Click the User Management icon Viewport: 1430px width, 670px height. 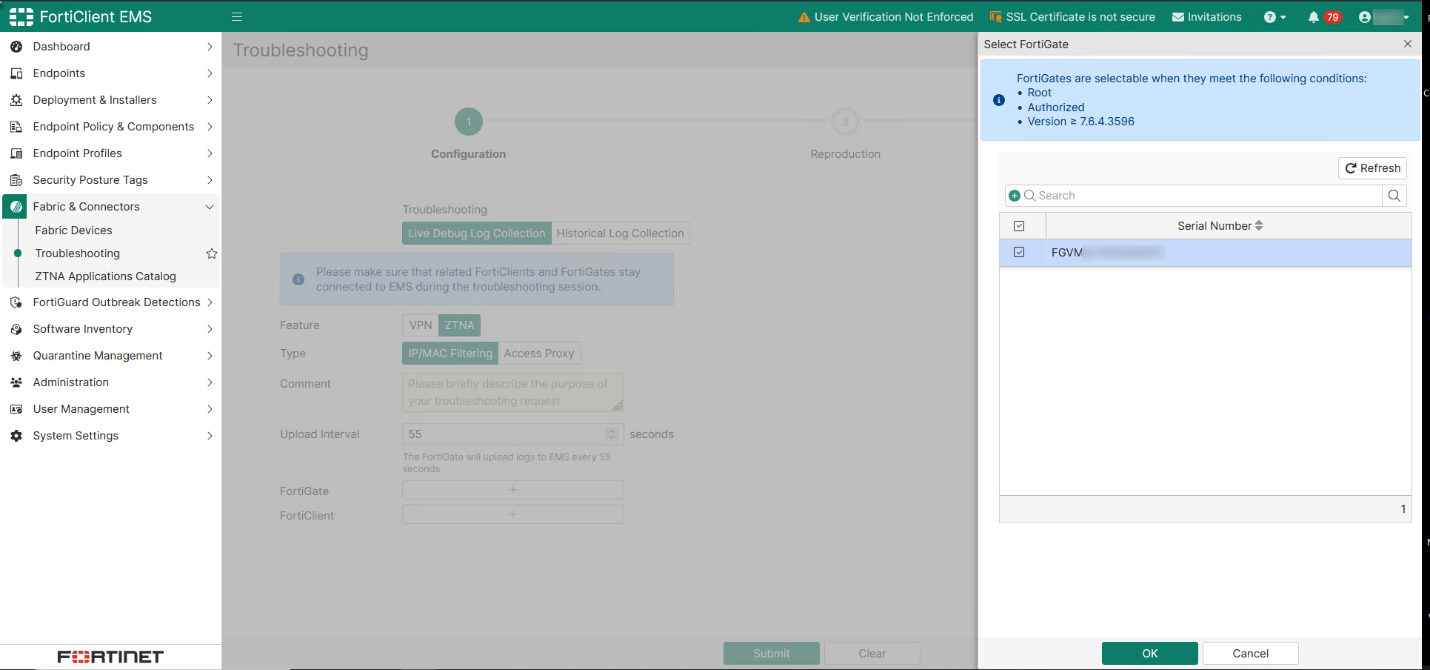(16, 409)
